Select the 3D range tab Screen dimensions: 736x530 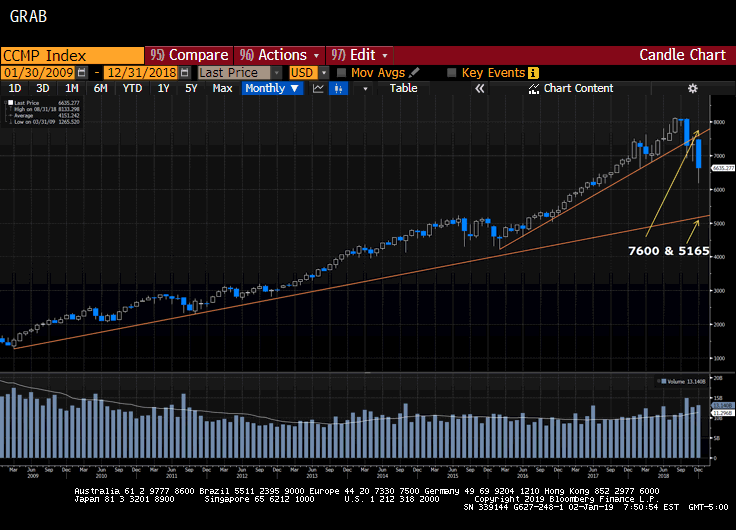click(43, 88)
